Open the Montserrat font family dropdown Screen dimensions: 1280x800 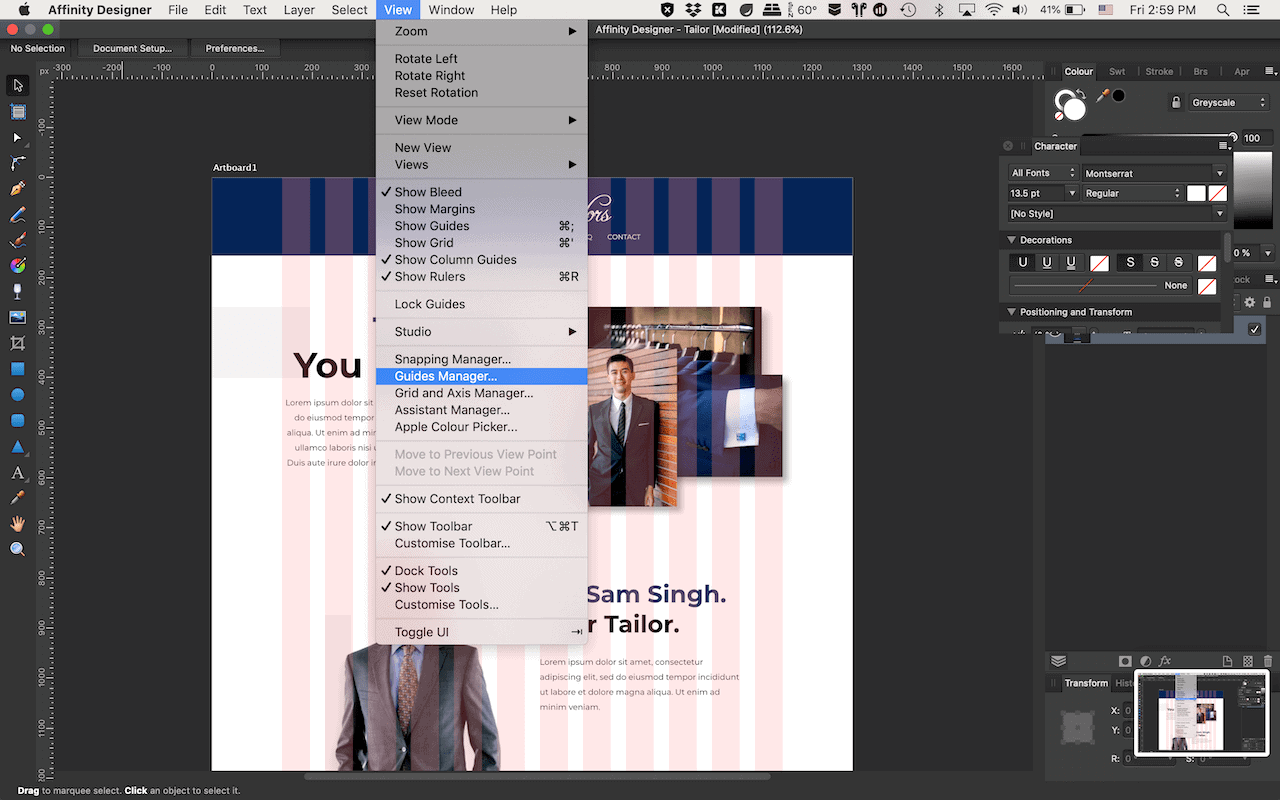click(x=1154, y=173)
